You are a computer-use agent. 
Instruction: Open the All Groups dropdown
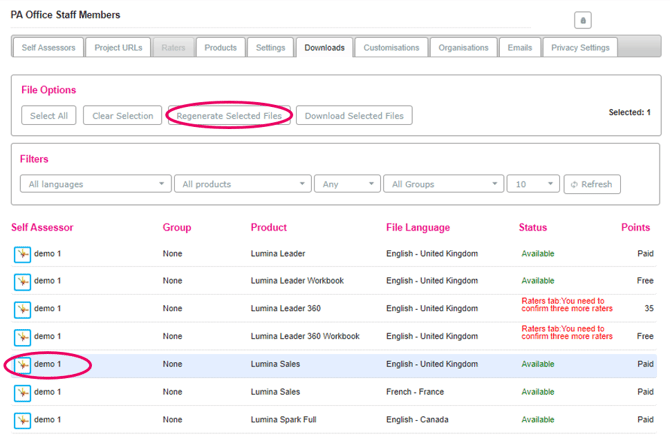pyautogui.click(x=443, y=184)
